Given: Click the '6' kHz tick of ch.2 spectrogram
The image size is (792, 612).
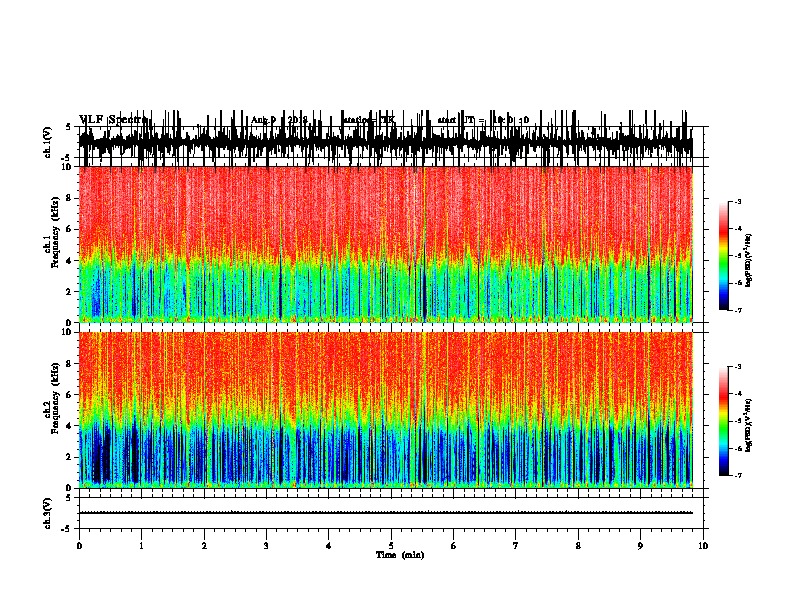Looking at the screenshot, I should [x=70, y=395].
